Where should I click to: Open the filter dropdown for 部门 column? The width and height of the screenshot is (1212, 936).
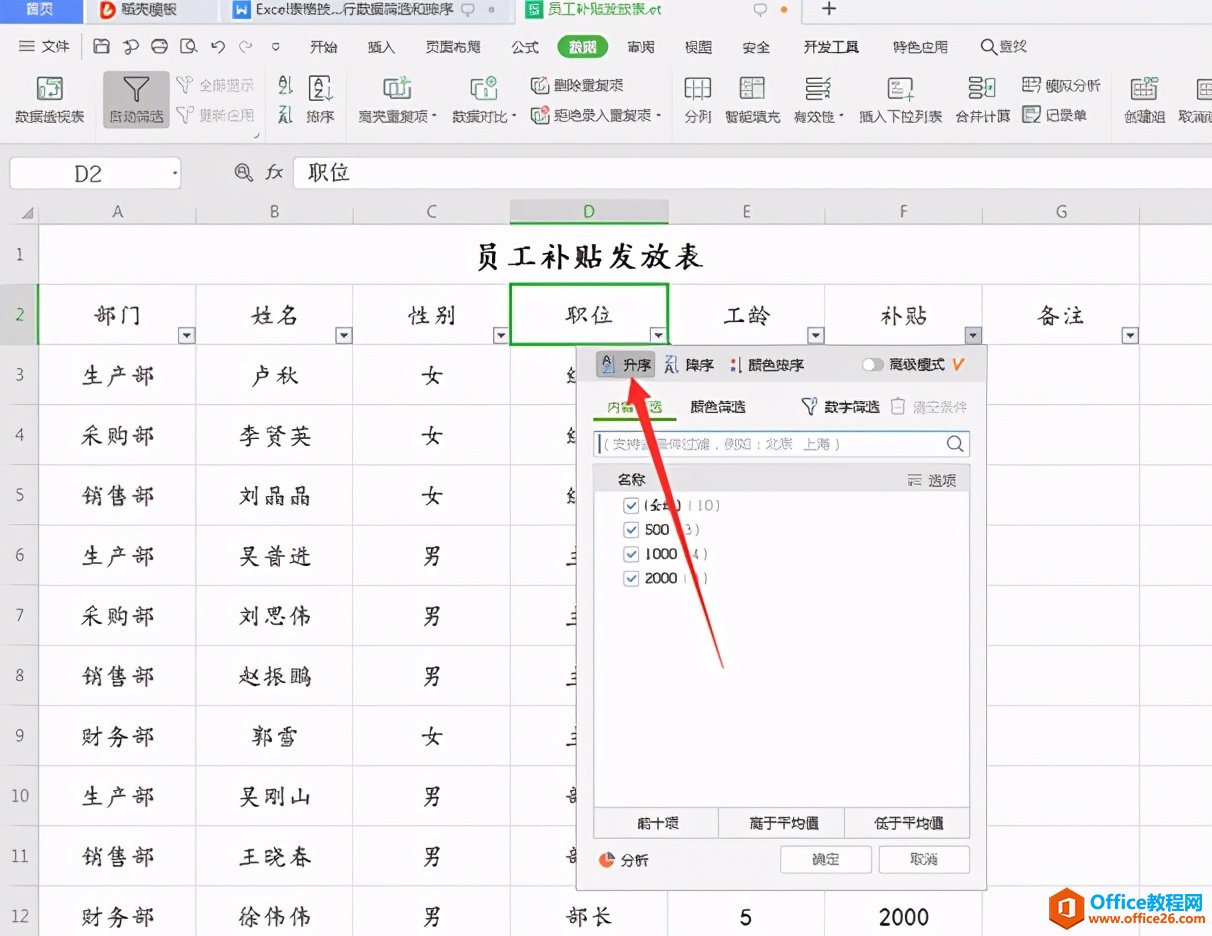(186, 336)
